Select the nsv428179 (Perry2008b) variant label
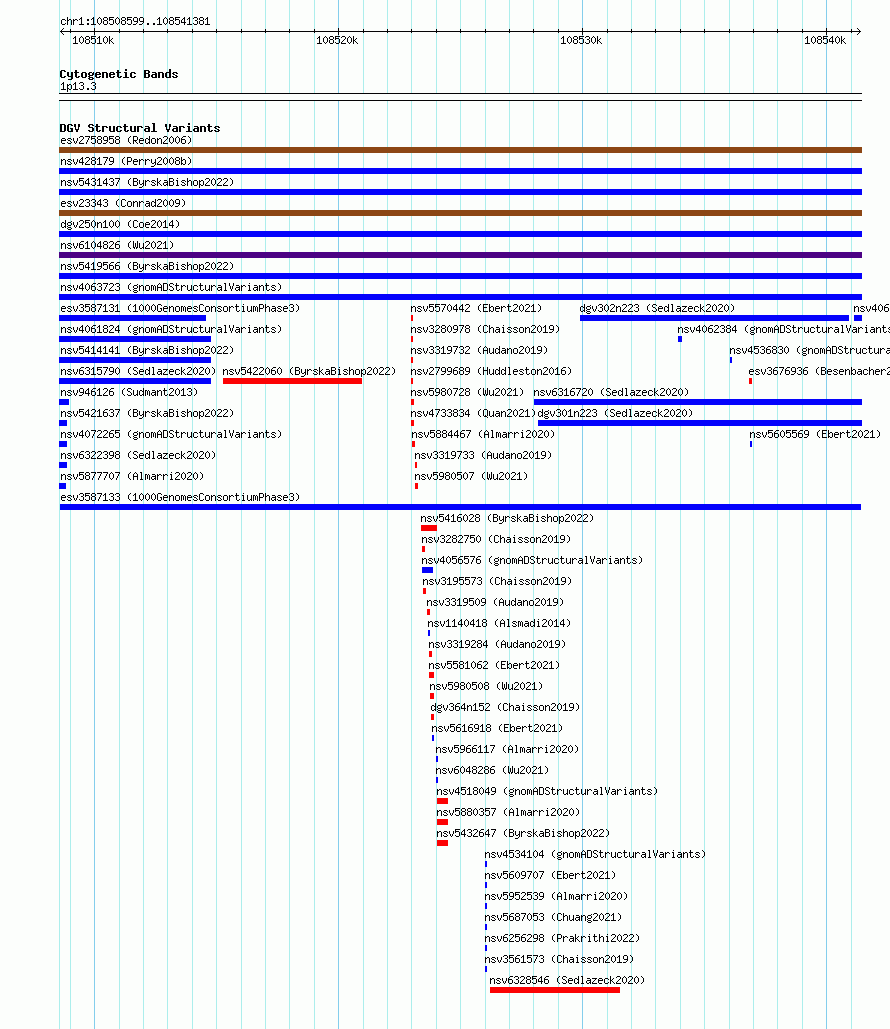The width and height of the screenshot is (890, 1029). 126,161
